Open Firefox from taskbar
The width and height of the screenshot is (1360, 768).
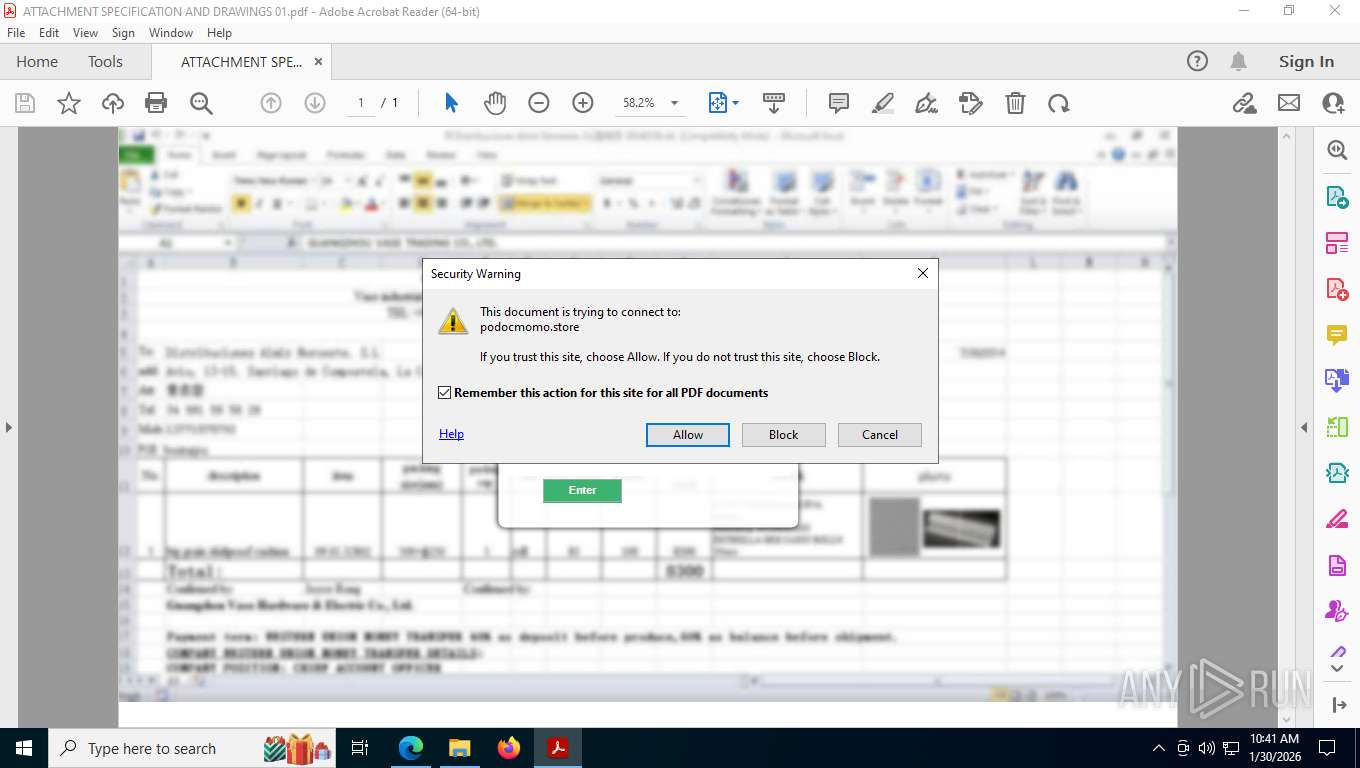point(509,748)
